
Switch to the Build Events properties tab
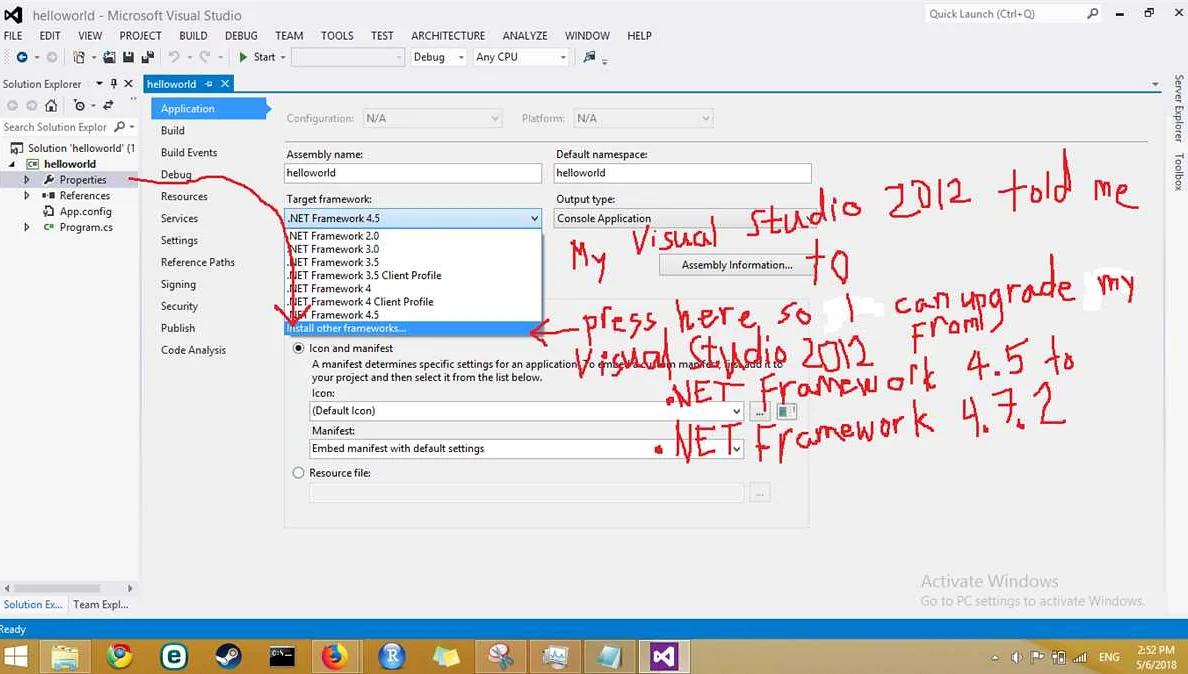(189, 152)
